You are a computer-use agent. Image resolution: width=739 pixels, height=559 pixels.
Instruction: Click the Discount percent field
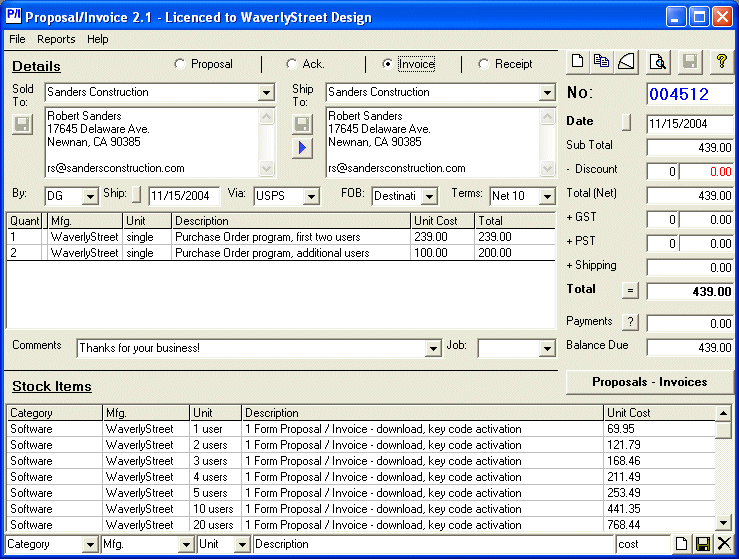(663, 172)
